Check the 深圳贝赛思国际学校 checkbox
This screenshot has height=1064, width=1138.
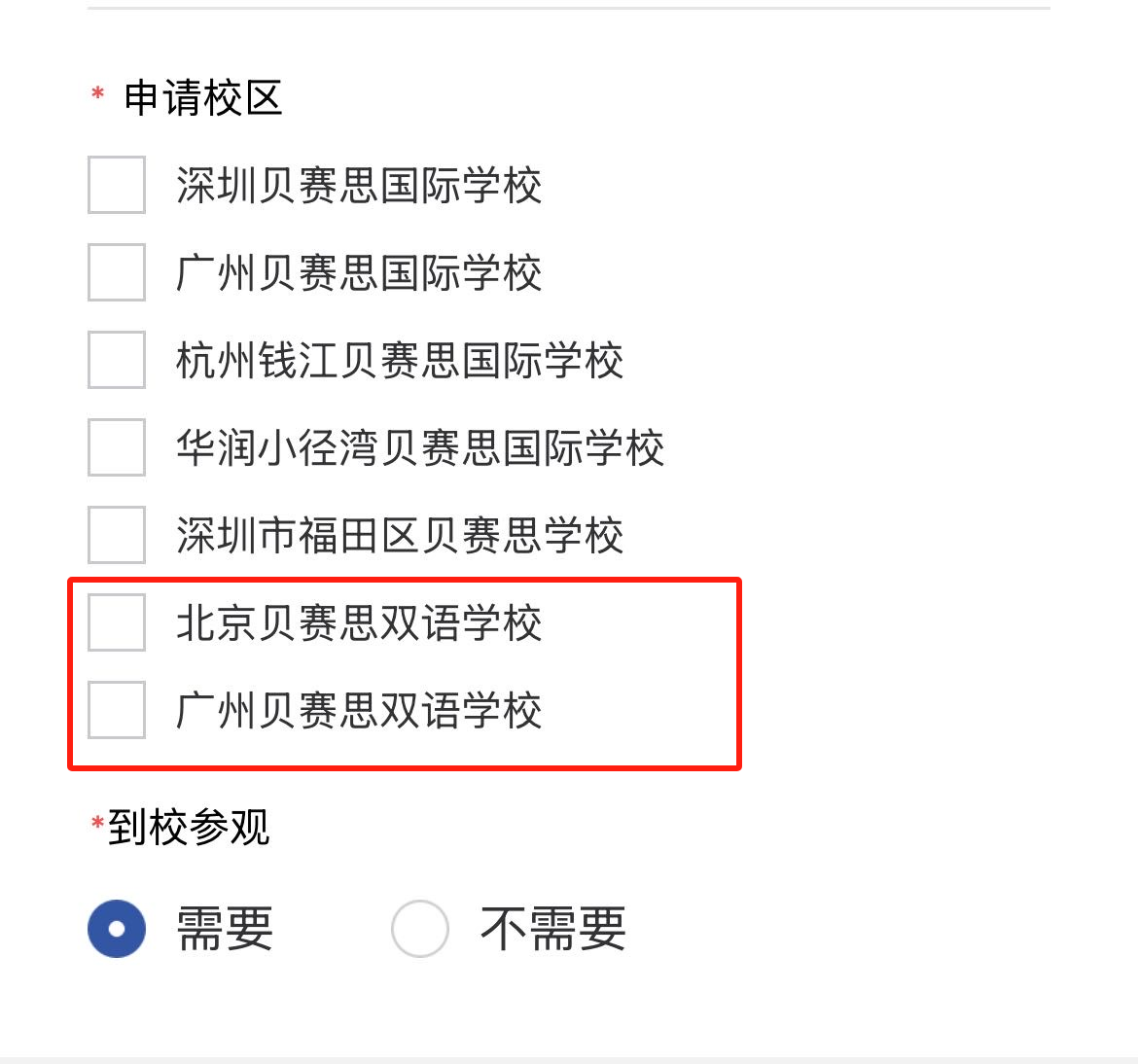pos(116,186)
